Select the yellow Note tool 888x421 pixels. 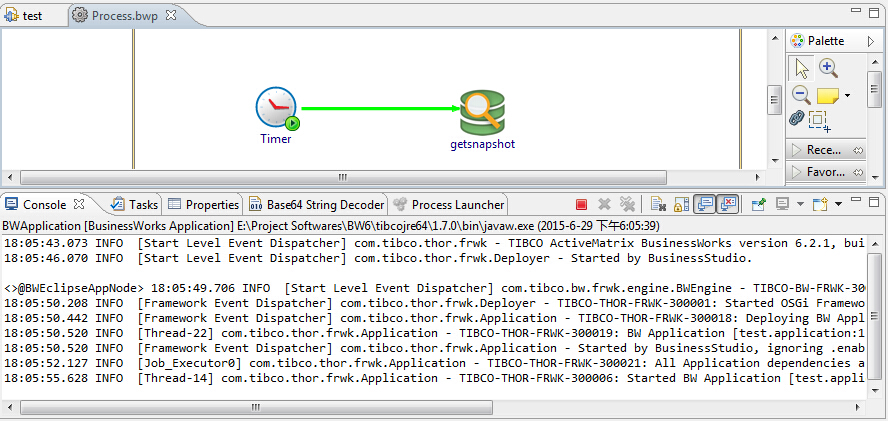tap(827, 95)
